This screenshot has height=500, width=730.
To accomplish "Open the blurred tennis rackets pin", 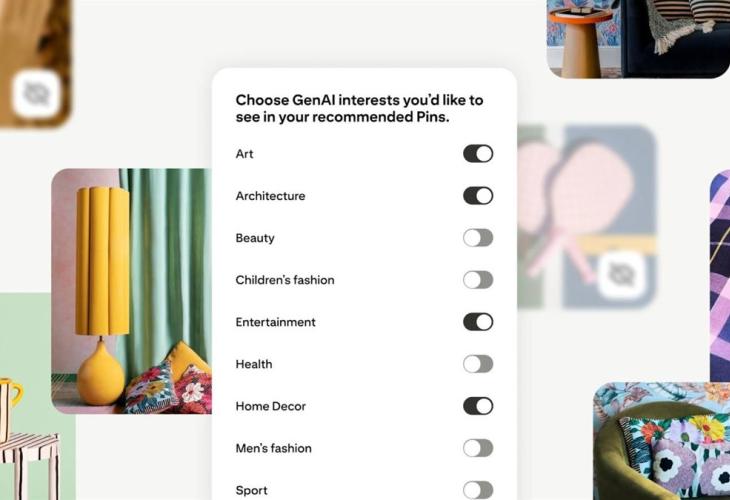I will (587, 216).
